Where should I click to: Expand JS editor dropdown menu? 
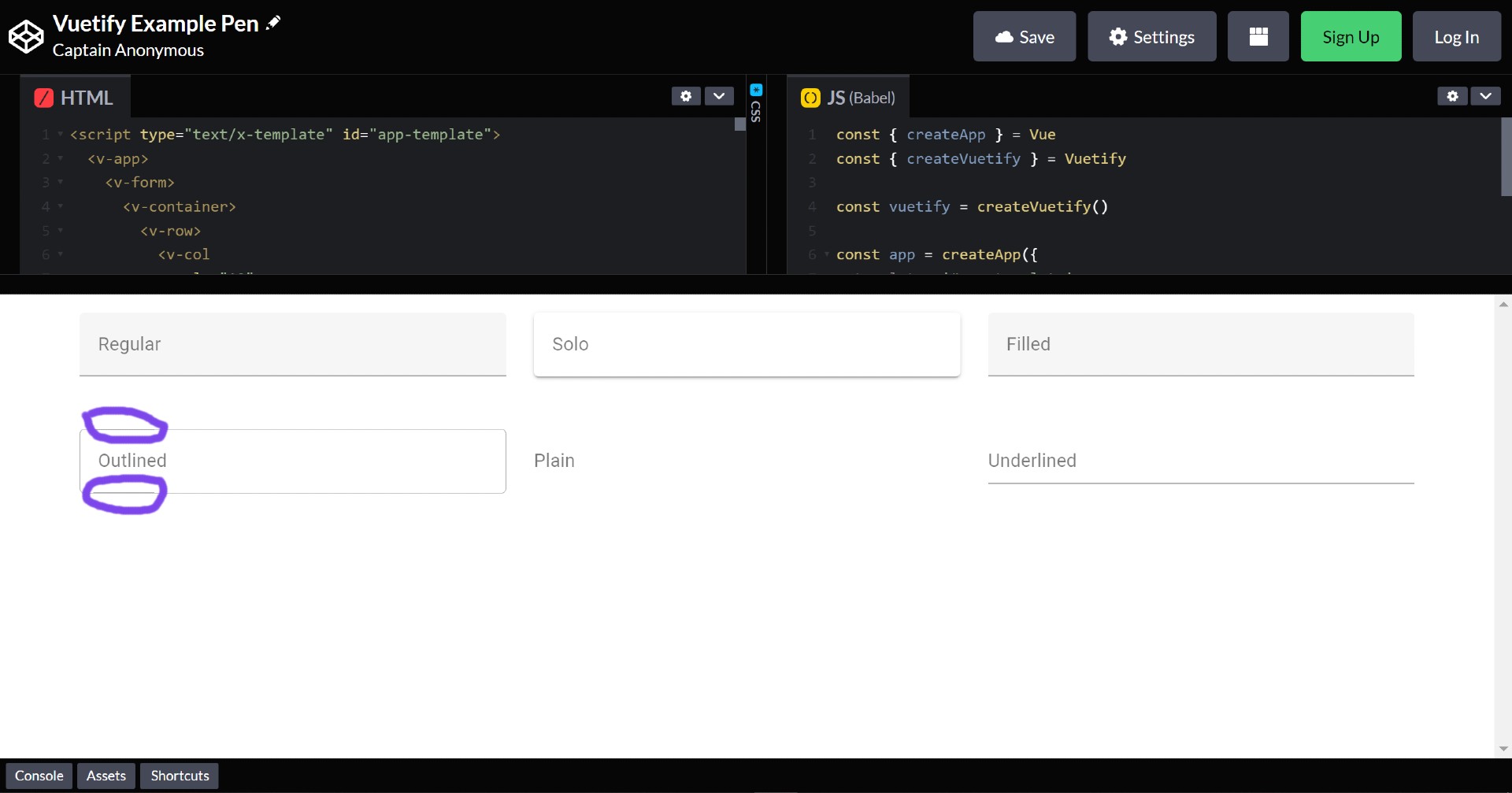pyautogui.click(x=1485, y=96)
